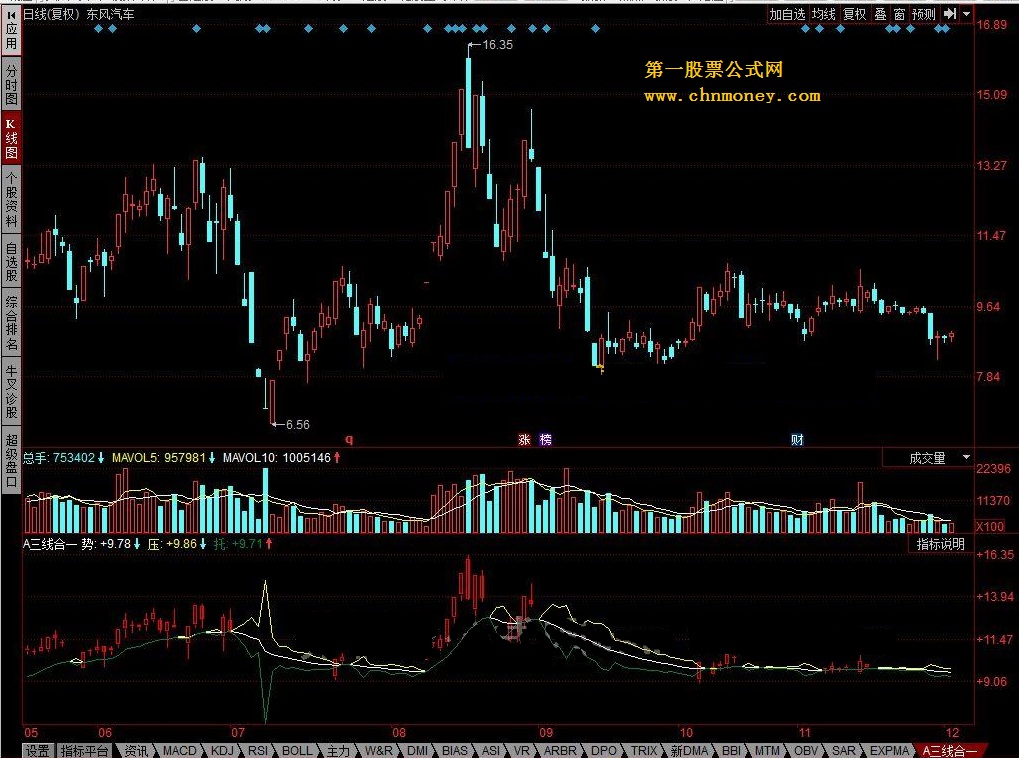Click the blue 财 financial report marker
Viewport: 1019px width, 758px height.
tap(797, 439)
